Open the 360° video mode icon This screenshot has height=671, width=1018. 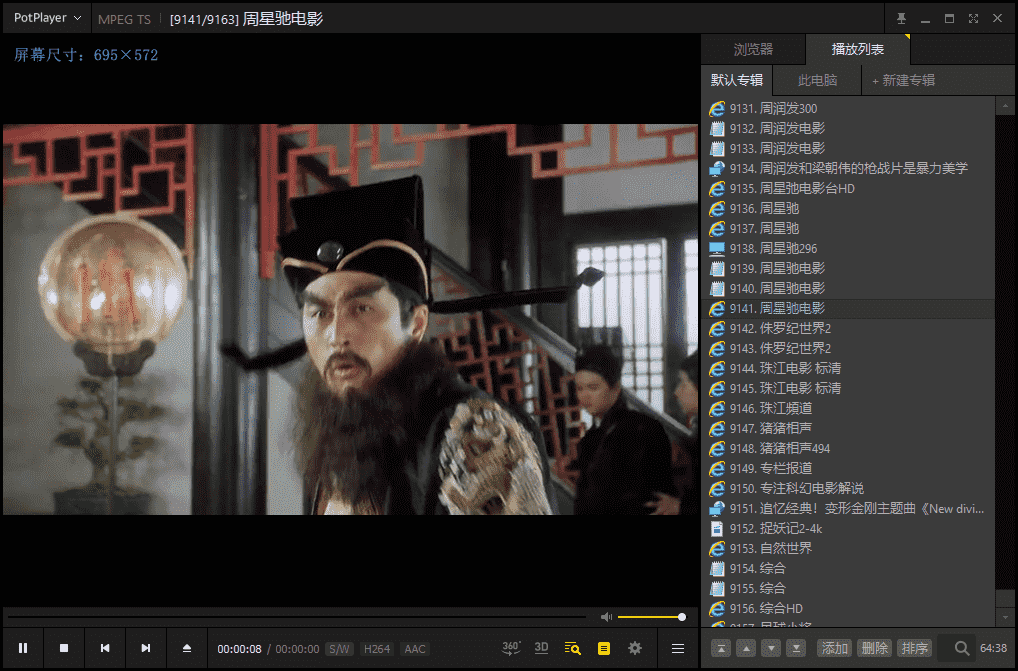pos(511,648)
